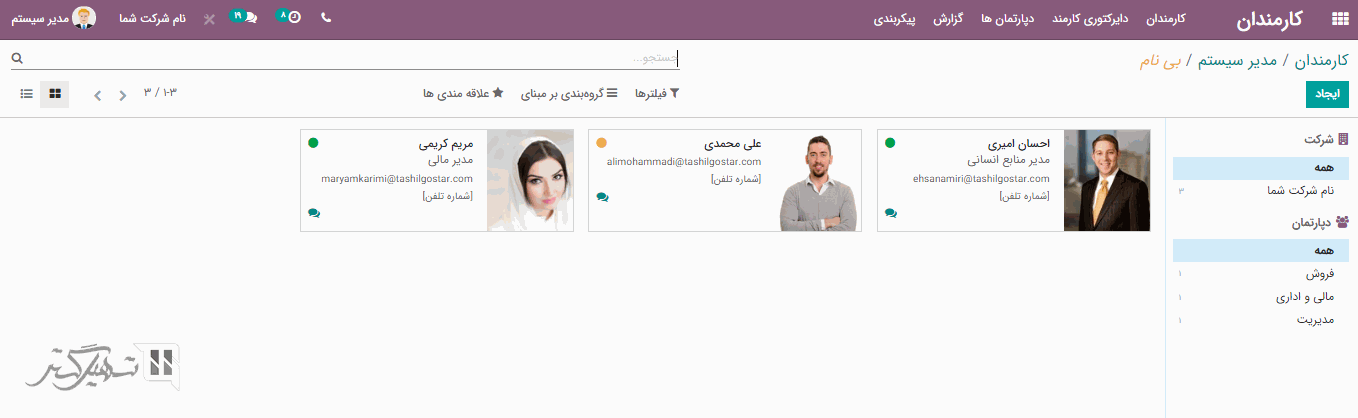Screen dimensions: 1358x418
Task: Open the apps grid menu icon
Action: 1339,19
